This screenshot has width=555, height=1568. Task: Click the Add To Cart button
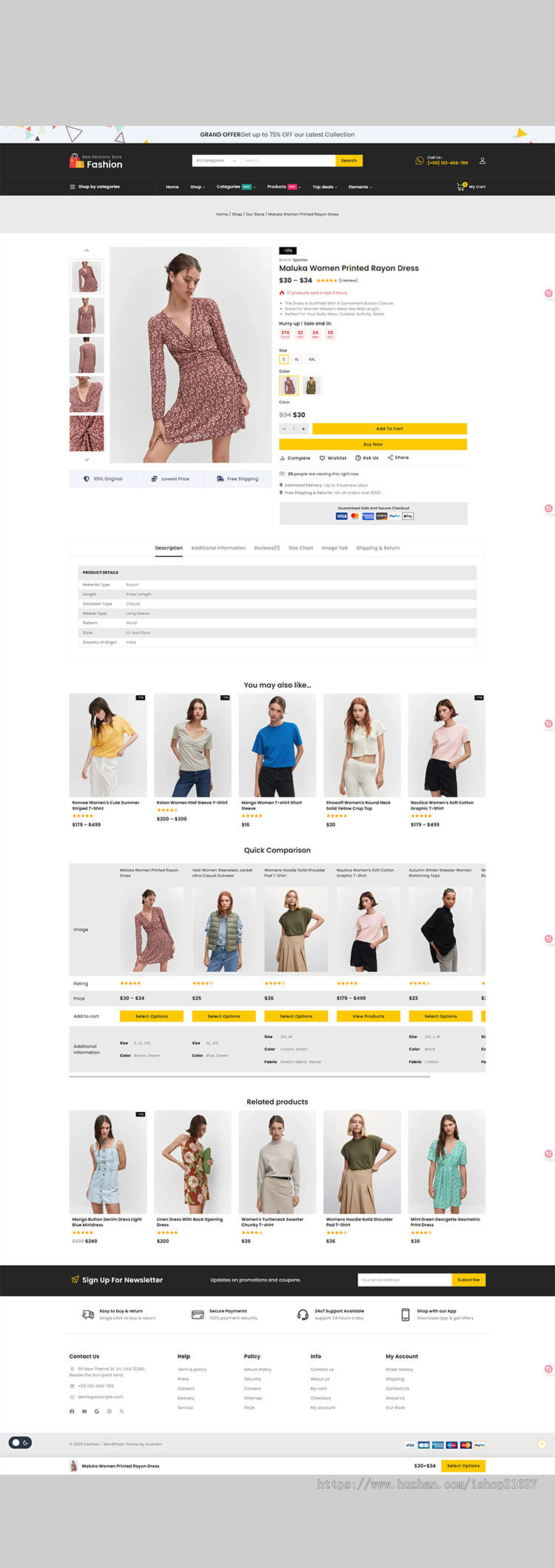pos(389,429)
